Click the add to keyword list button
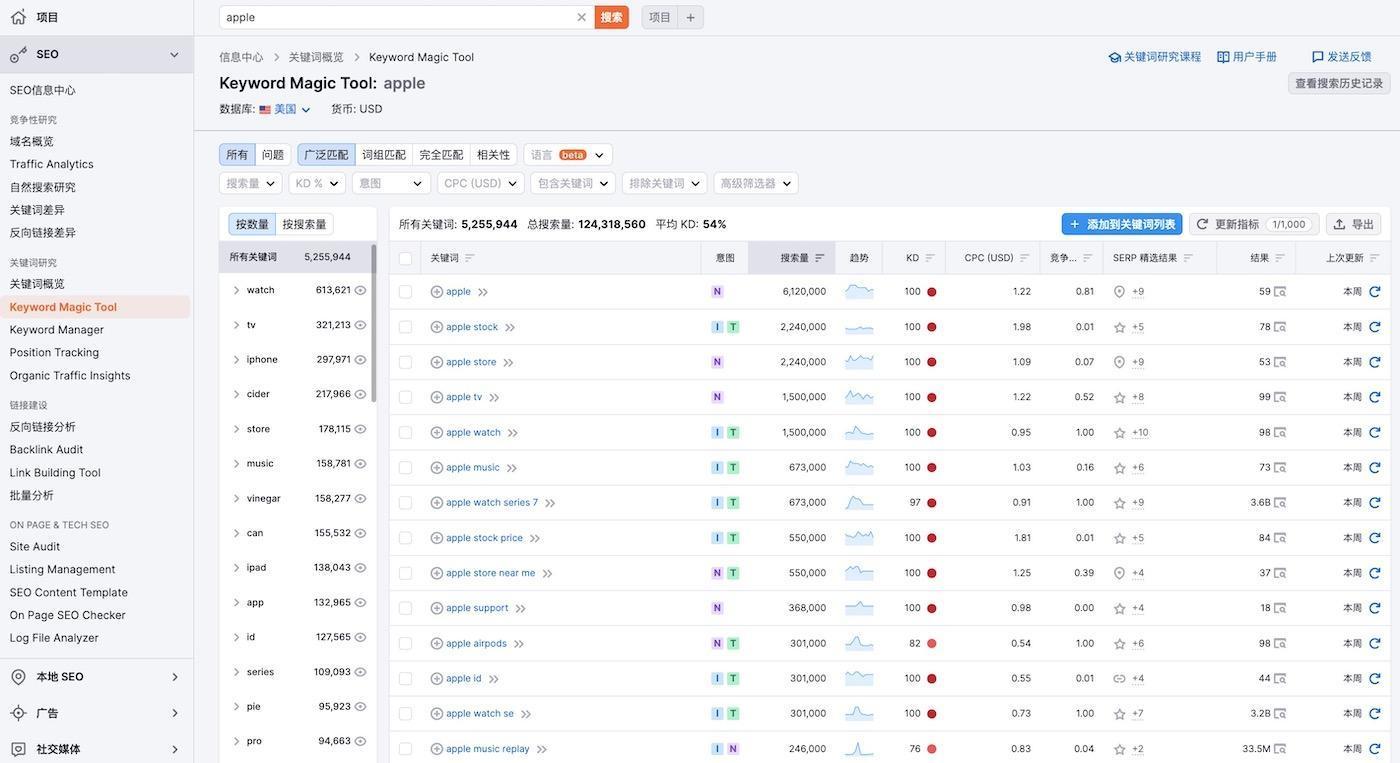1400x763 pixels. (x=1122, y=224)
